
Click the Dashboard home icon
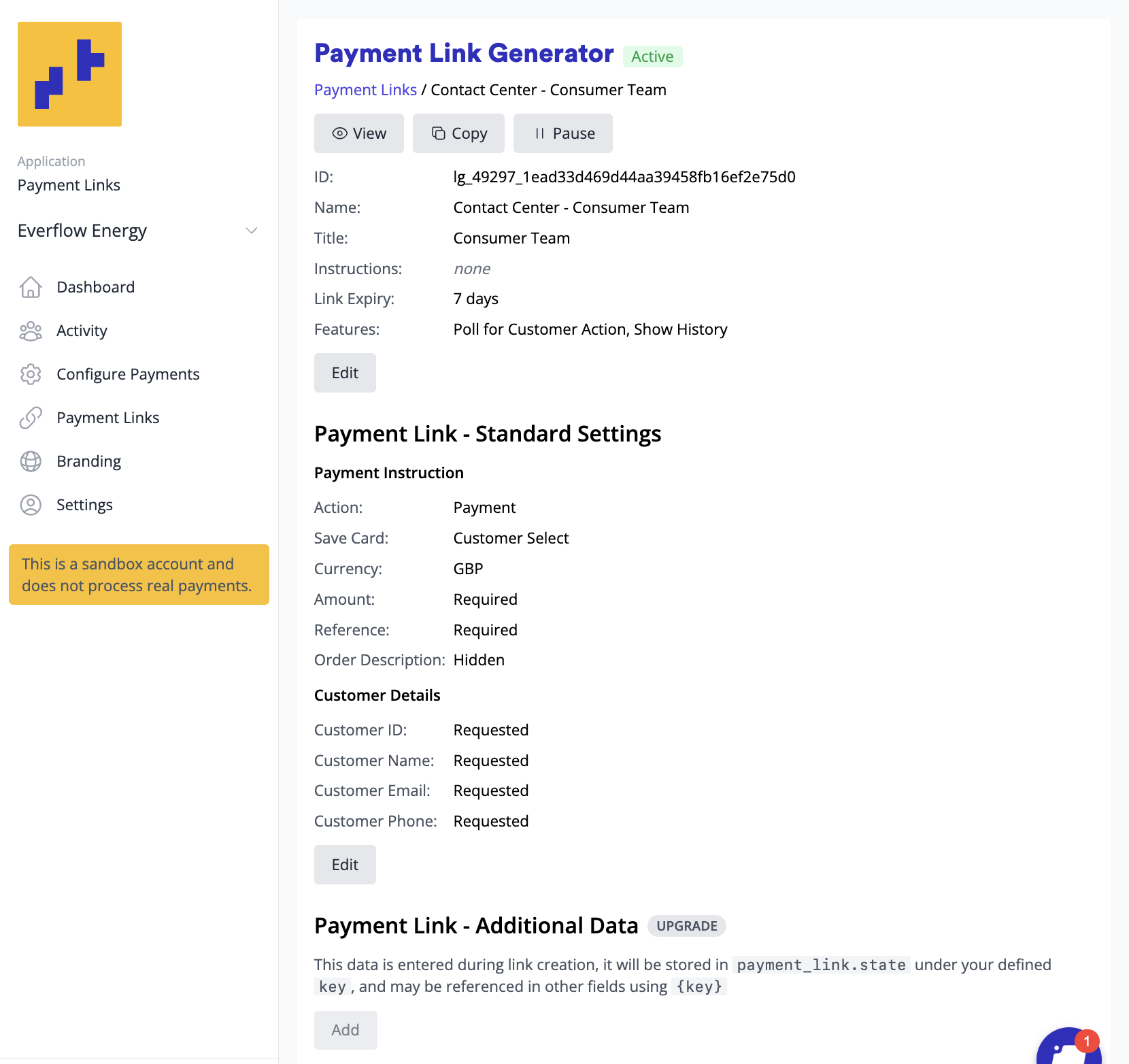(31, 287)
